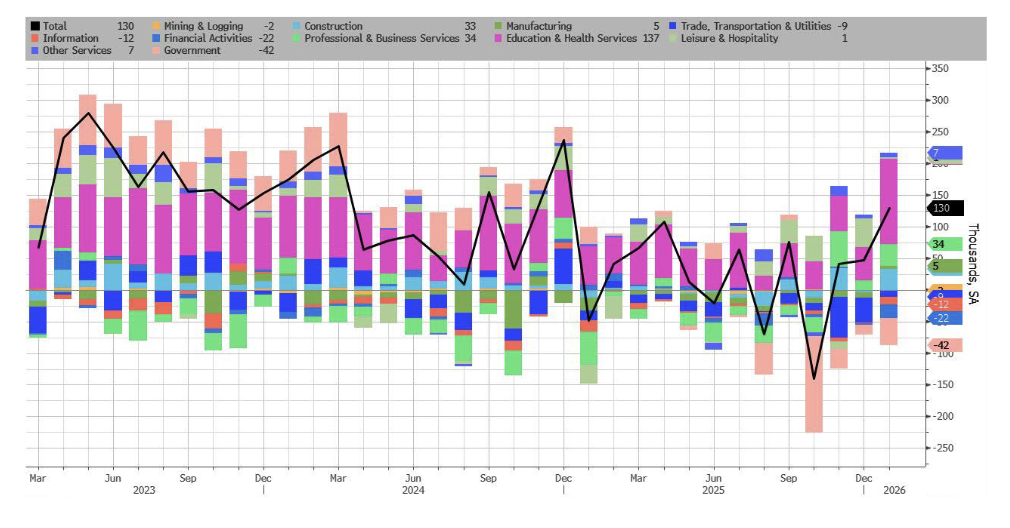Click the Construction light blue legend swatch
The height and width of the screenshot is (528, 1010).
point(296,26)
